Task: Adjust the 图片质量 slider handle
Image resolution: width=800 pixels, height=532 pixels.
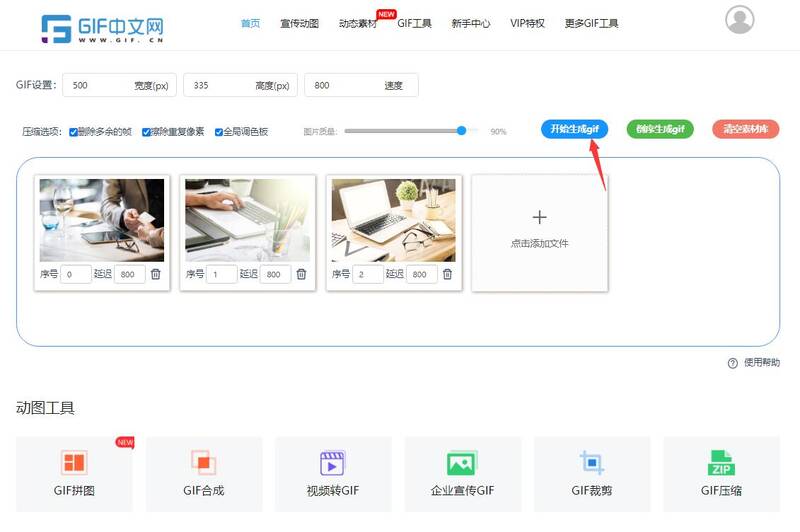Action: (461, 131)
